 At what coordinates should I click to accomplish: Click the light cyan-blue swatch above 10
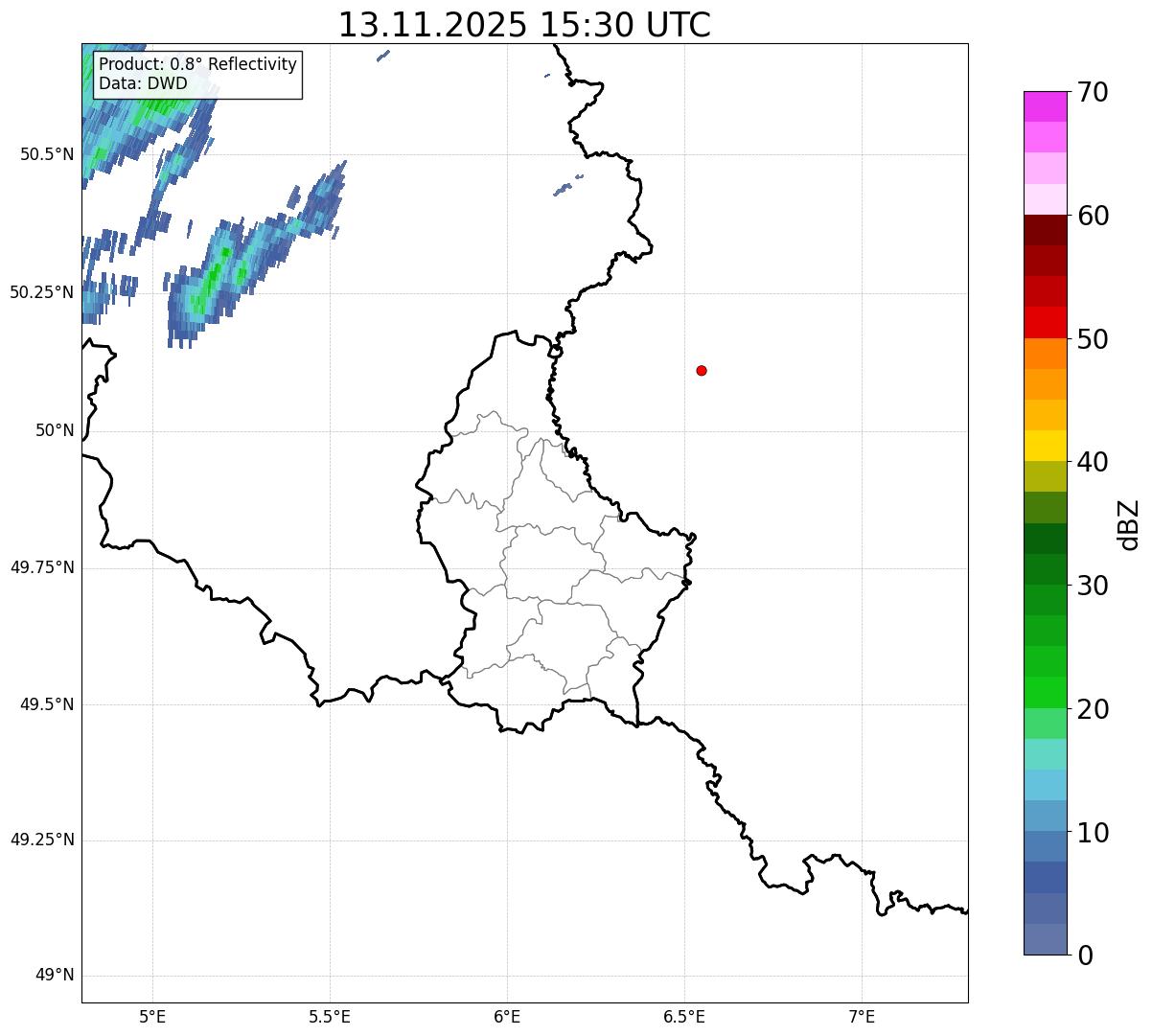coord(1045,785)
